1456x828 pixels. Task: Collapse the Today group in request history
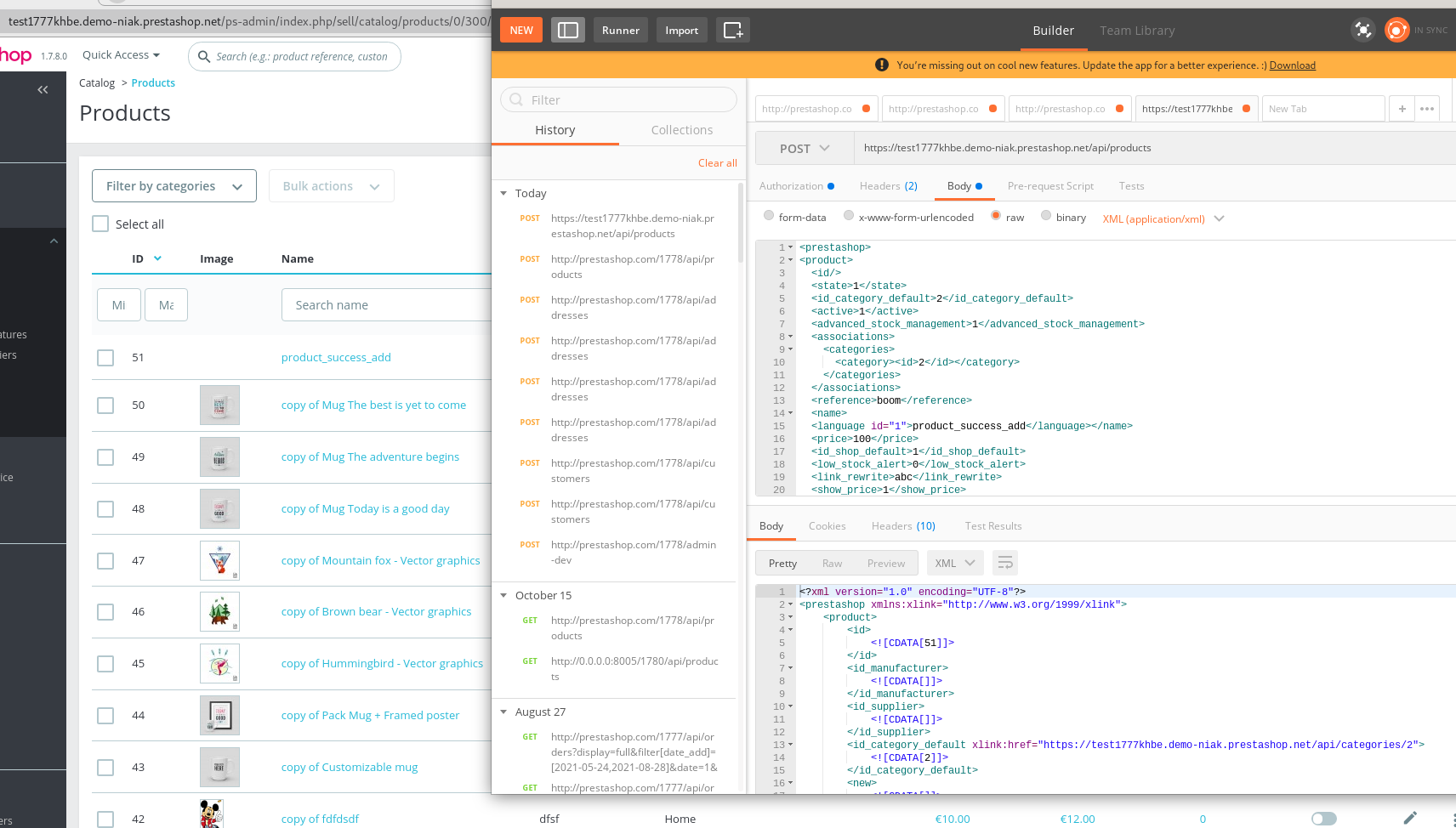(x=503, y=193)
